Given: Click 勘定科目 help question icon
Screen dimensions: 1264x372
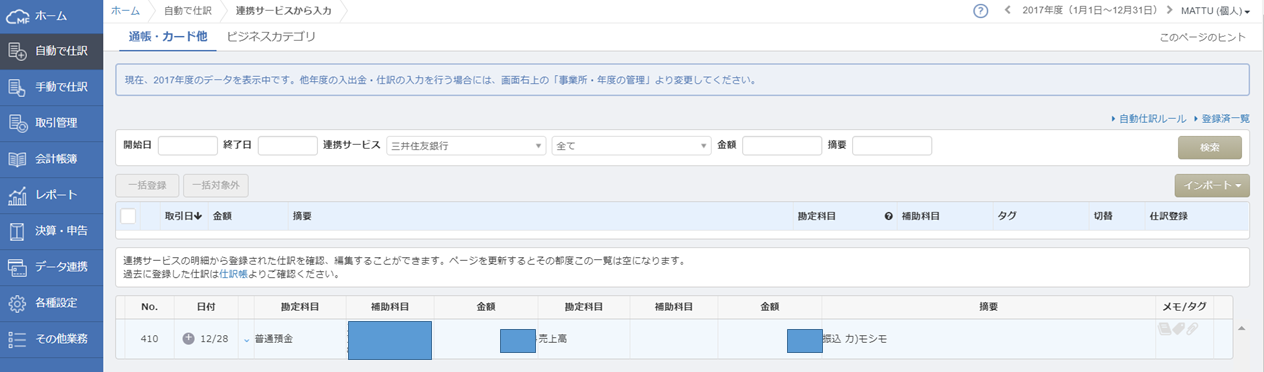Looking at the screenshot, I should pyautogui.click(x=888, y=215).
